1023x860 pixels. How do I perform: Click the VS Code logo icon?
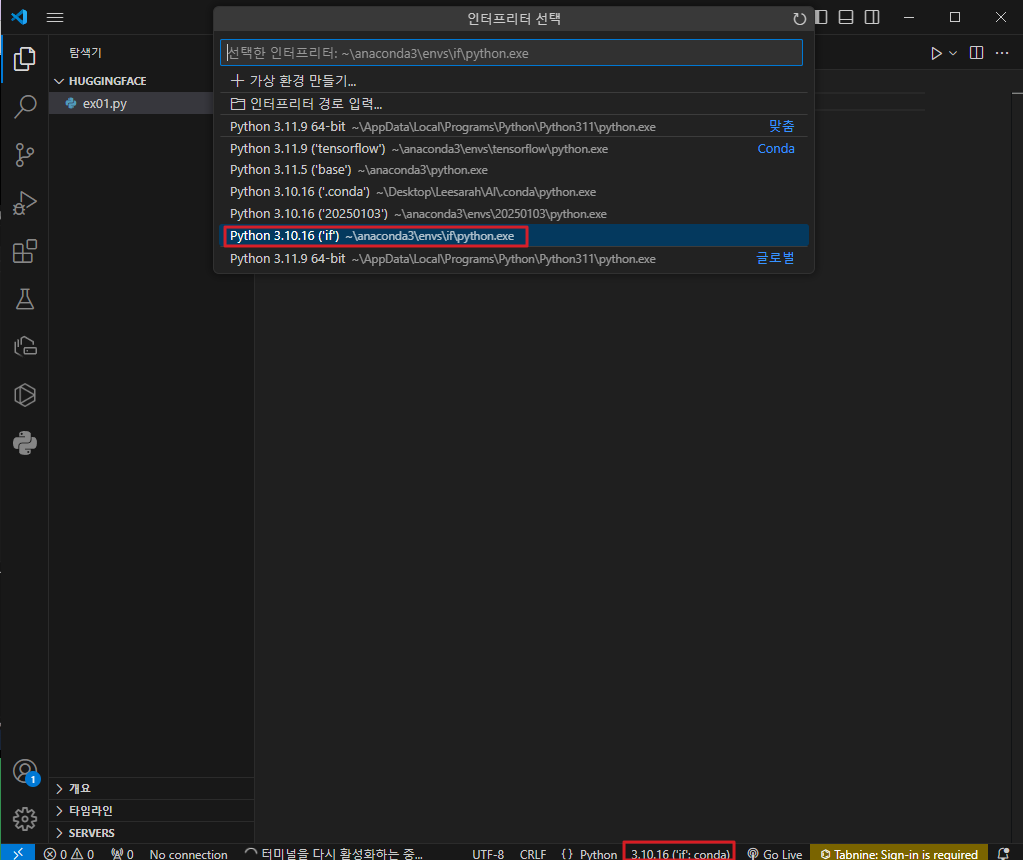[19, 17]
